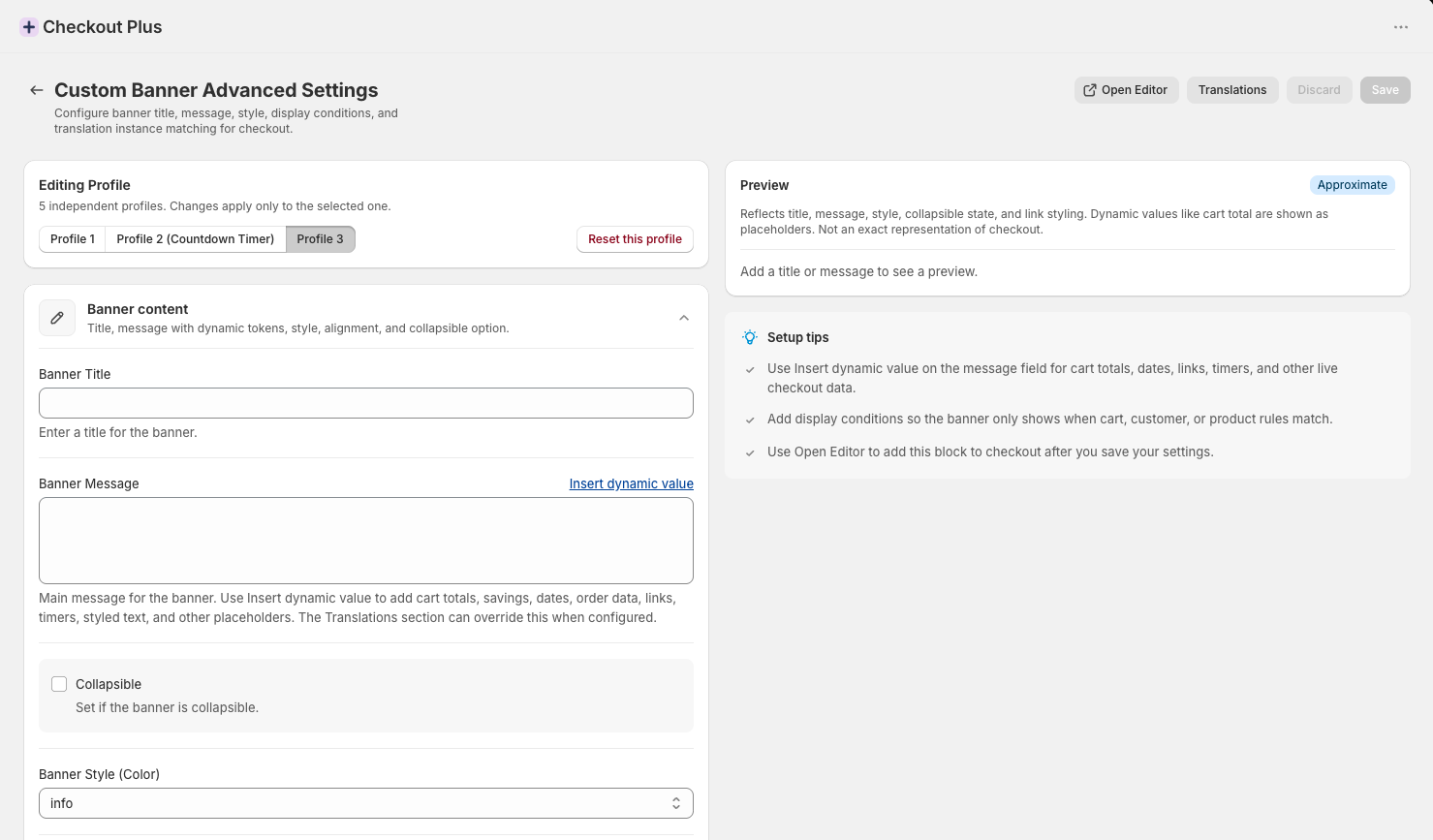The height and width of the screenshot is (840, 1433).
Task: Click the Approximate badge in Preview
Action: point(1352,185)
